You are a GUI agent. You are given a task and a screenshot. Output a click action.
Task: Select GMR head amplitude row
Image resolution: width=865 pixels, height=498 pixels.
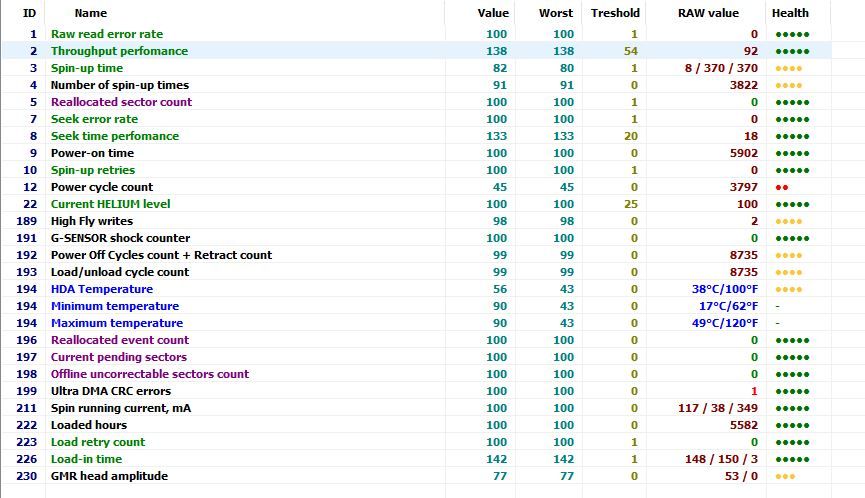coord(416,476)
